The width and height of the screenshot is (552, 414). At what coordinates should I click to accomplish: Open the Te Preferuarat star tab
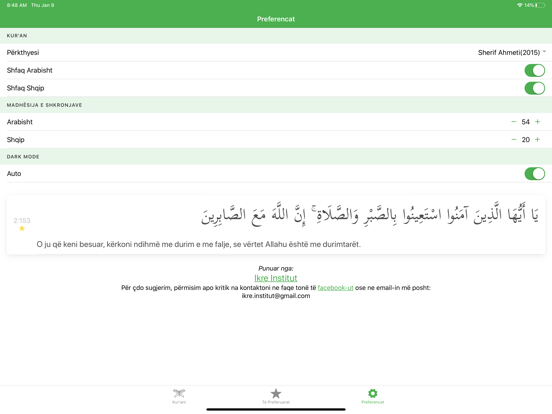point(276,396)
